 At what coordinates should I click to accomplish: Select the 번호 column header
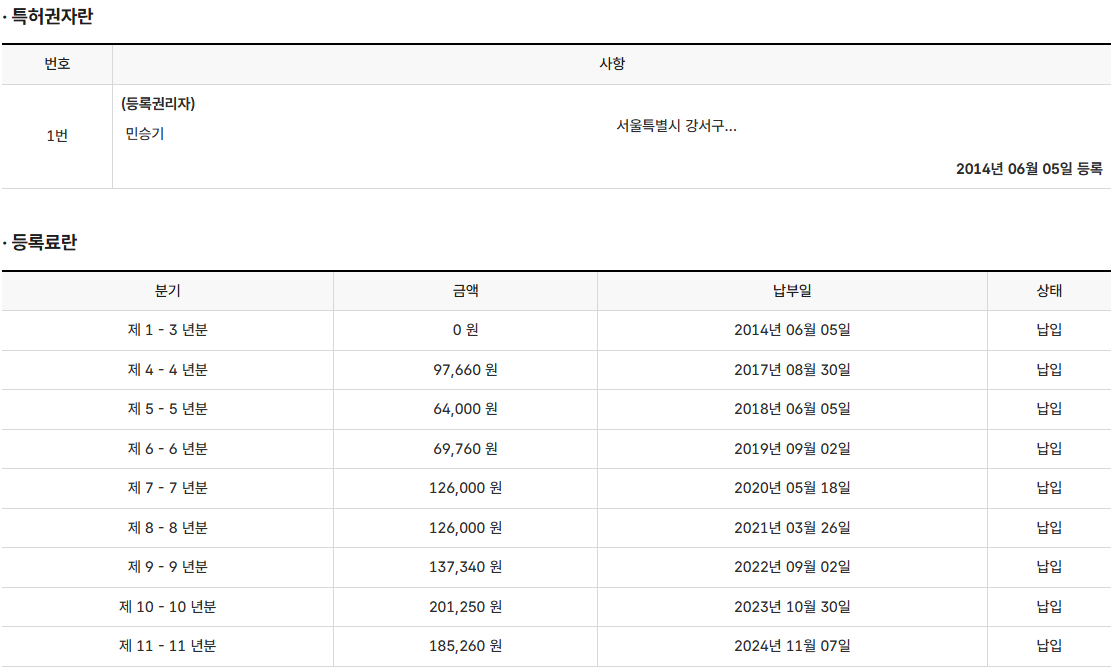pos(57,64)
